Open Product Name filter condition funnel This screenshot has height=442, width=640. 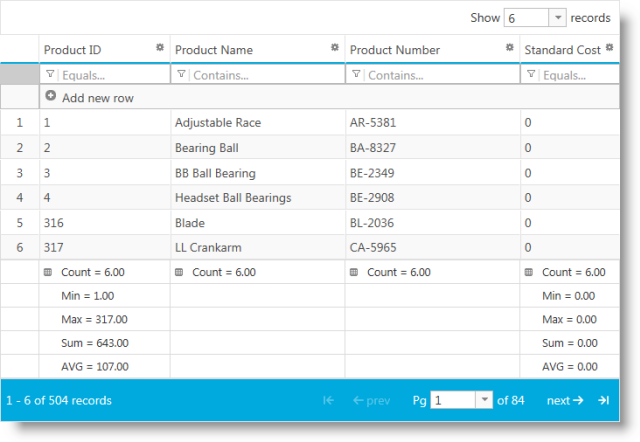pos(181,74)
